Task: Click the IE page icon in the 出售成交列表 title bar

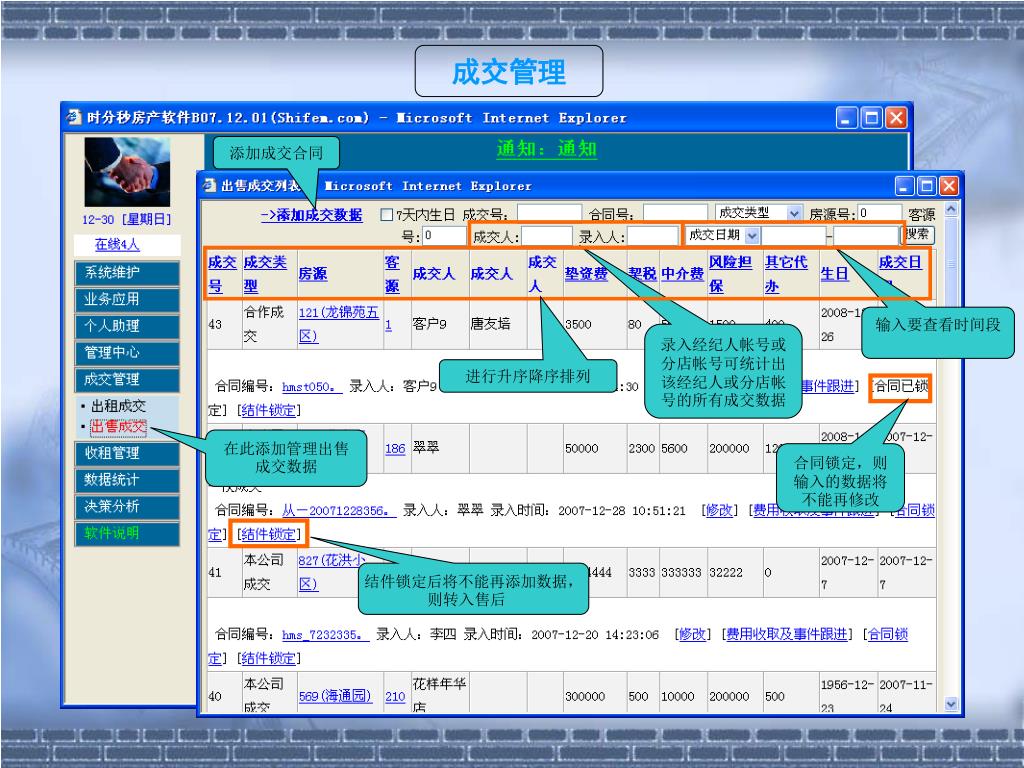Action: 208,186
